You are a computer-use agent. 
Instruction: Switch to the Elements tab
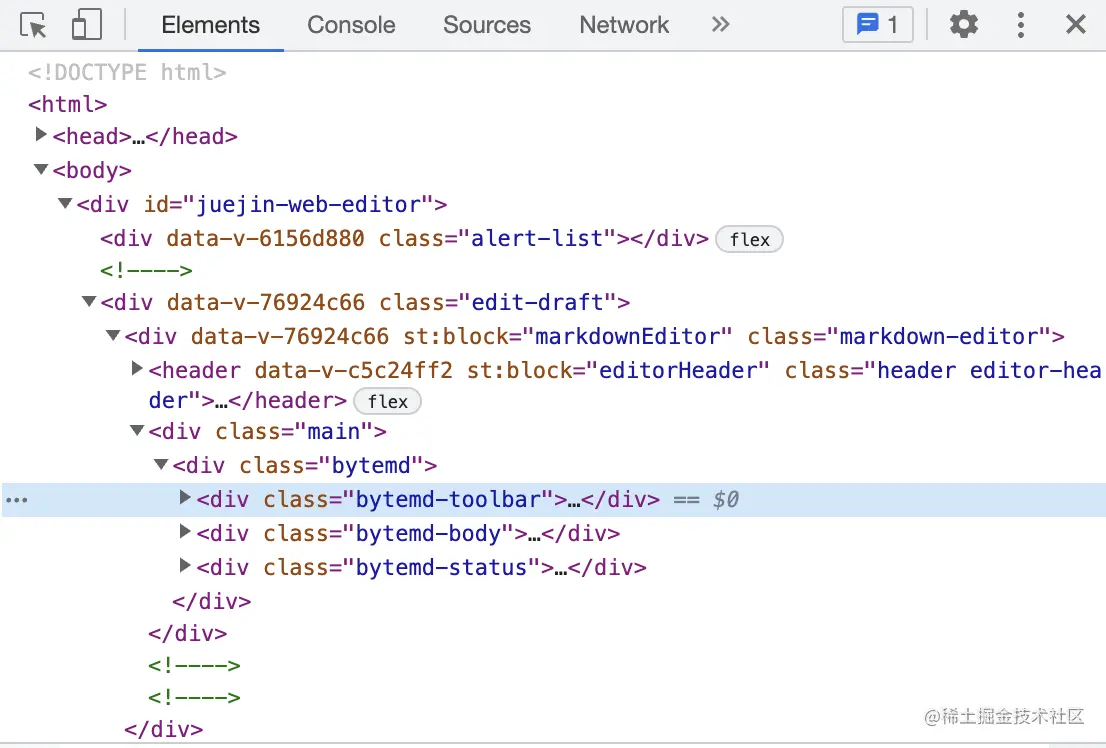pos(210,25)
